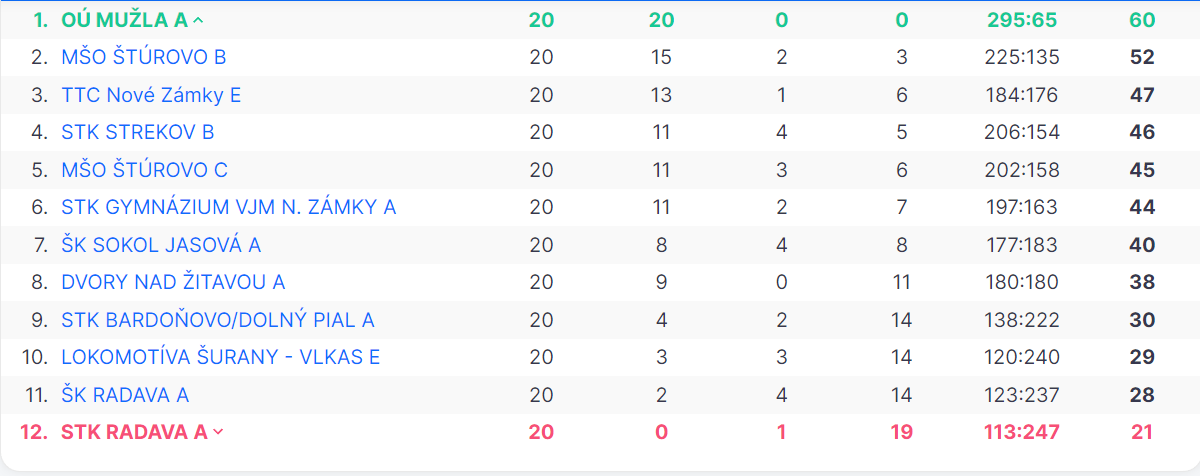Open the OÚ MUŽLA A team page

pyautogui.click(x=124, y=20)
